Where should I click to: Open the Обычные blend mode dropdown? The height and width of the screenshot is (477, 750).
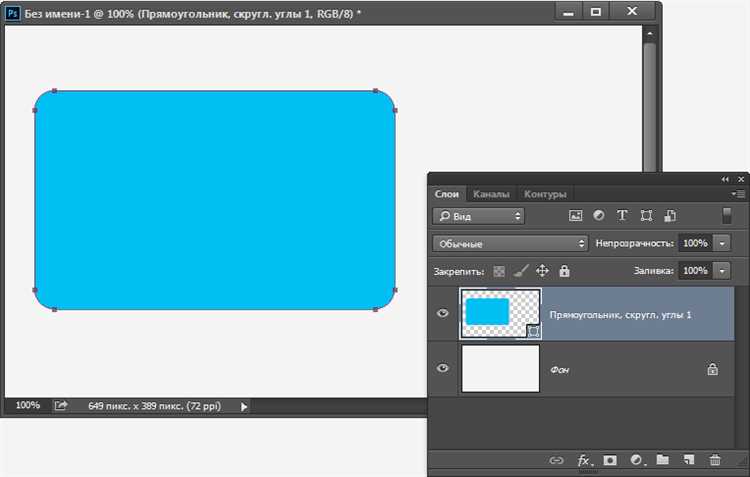[x=510, y=243]
